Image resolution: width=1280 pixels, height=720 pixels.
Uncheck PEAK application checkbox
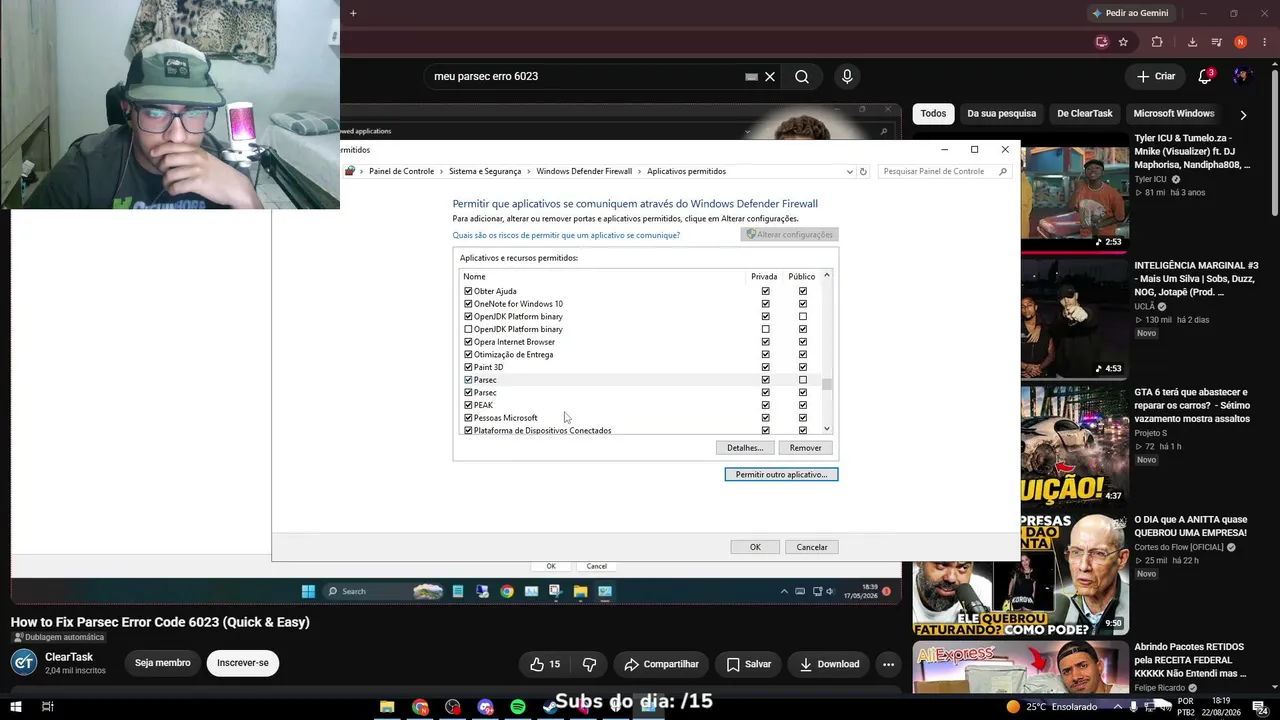coord(468,405)
